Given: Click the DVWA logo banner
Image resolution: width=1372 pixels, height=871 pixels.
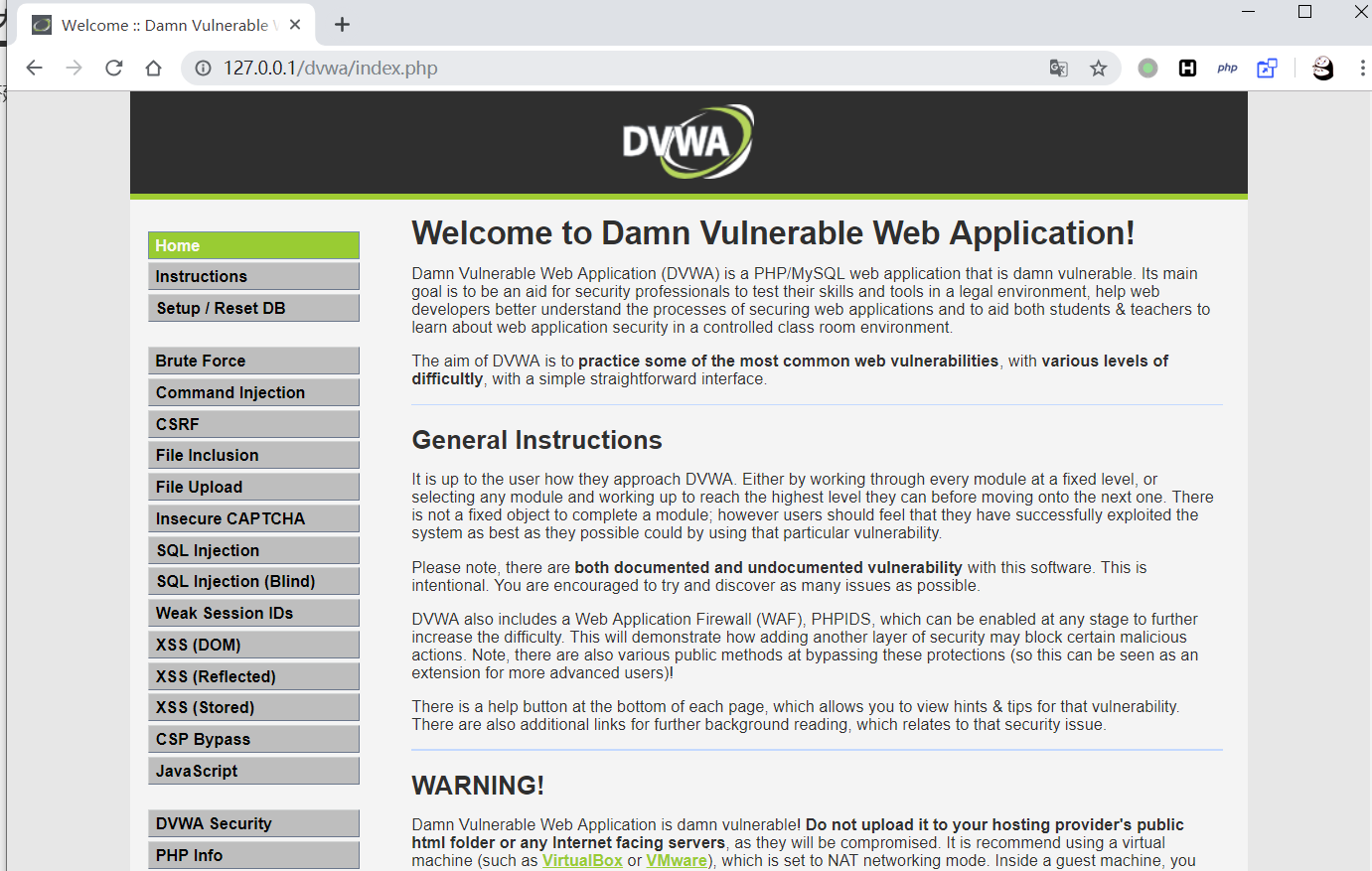Looking at the screenshot, I should click(x=687, y=141).
